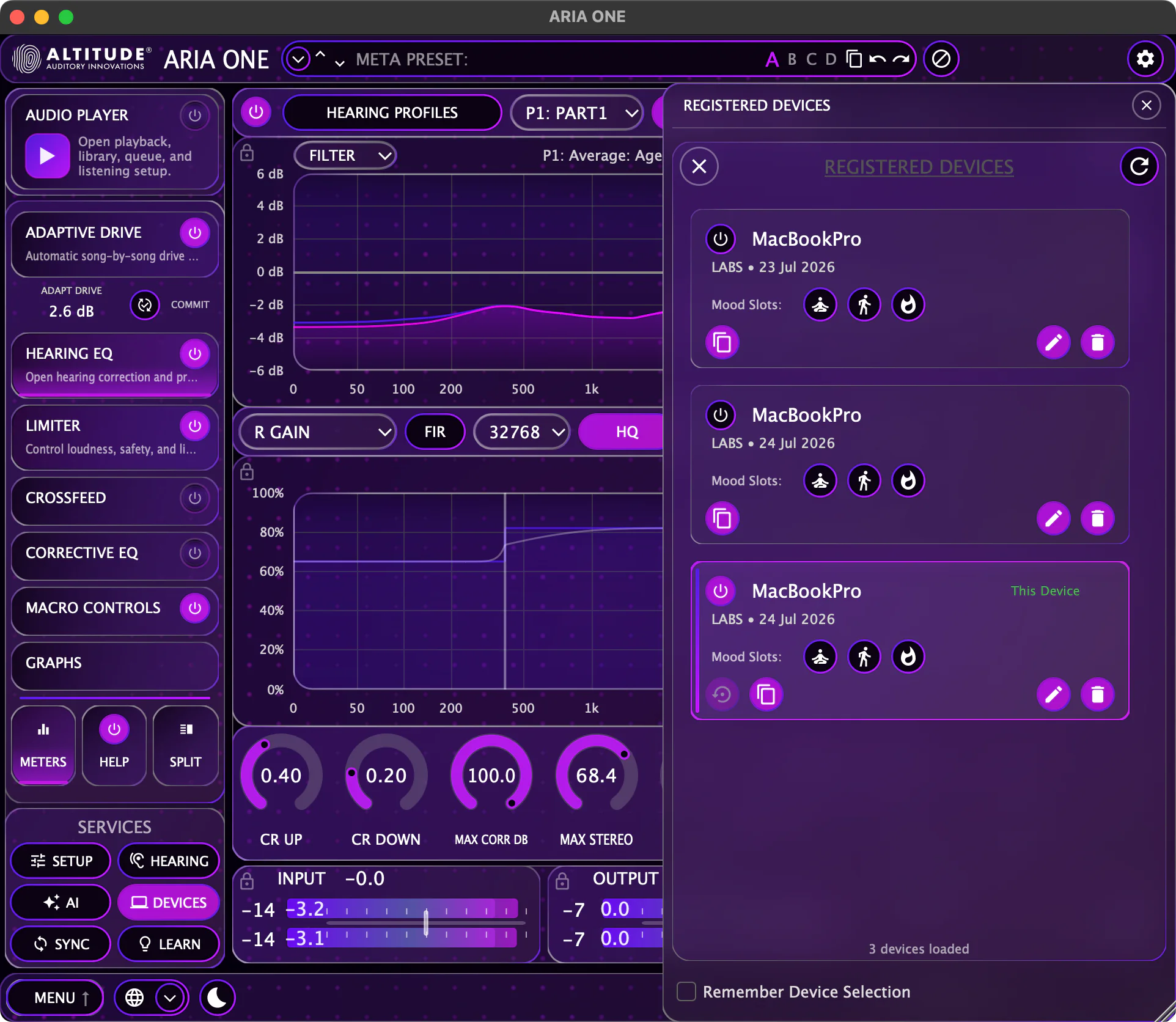Expand the 32768 tap size dropdown
1176x1022 pixels.
pos(522,432)
